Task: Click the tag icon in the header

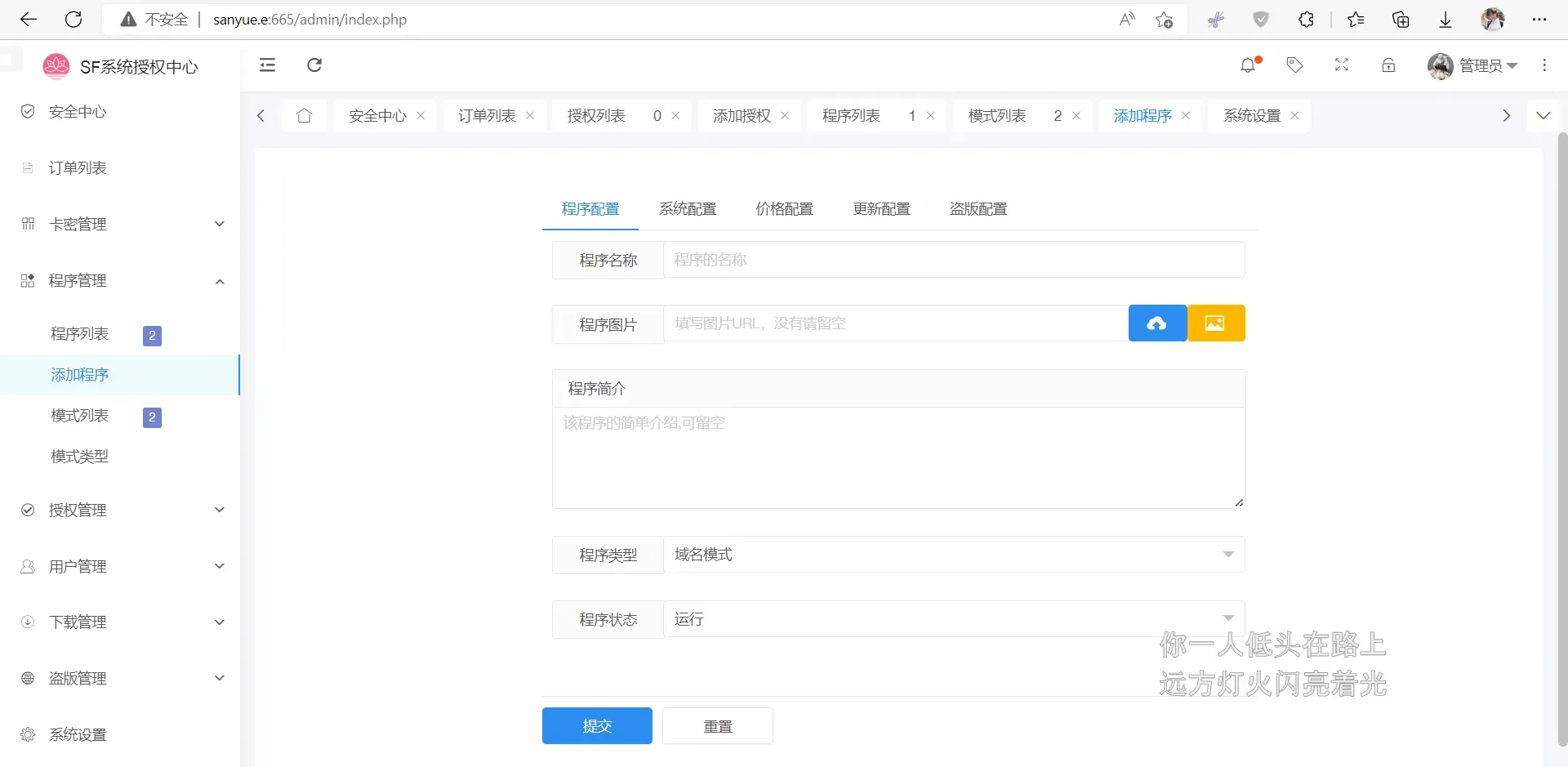Action: [1294, 65]
